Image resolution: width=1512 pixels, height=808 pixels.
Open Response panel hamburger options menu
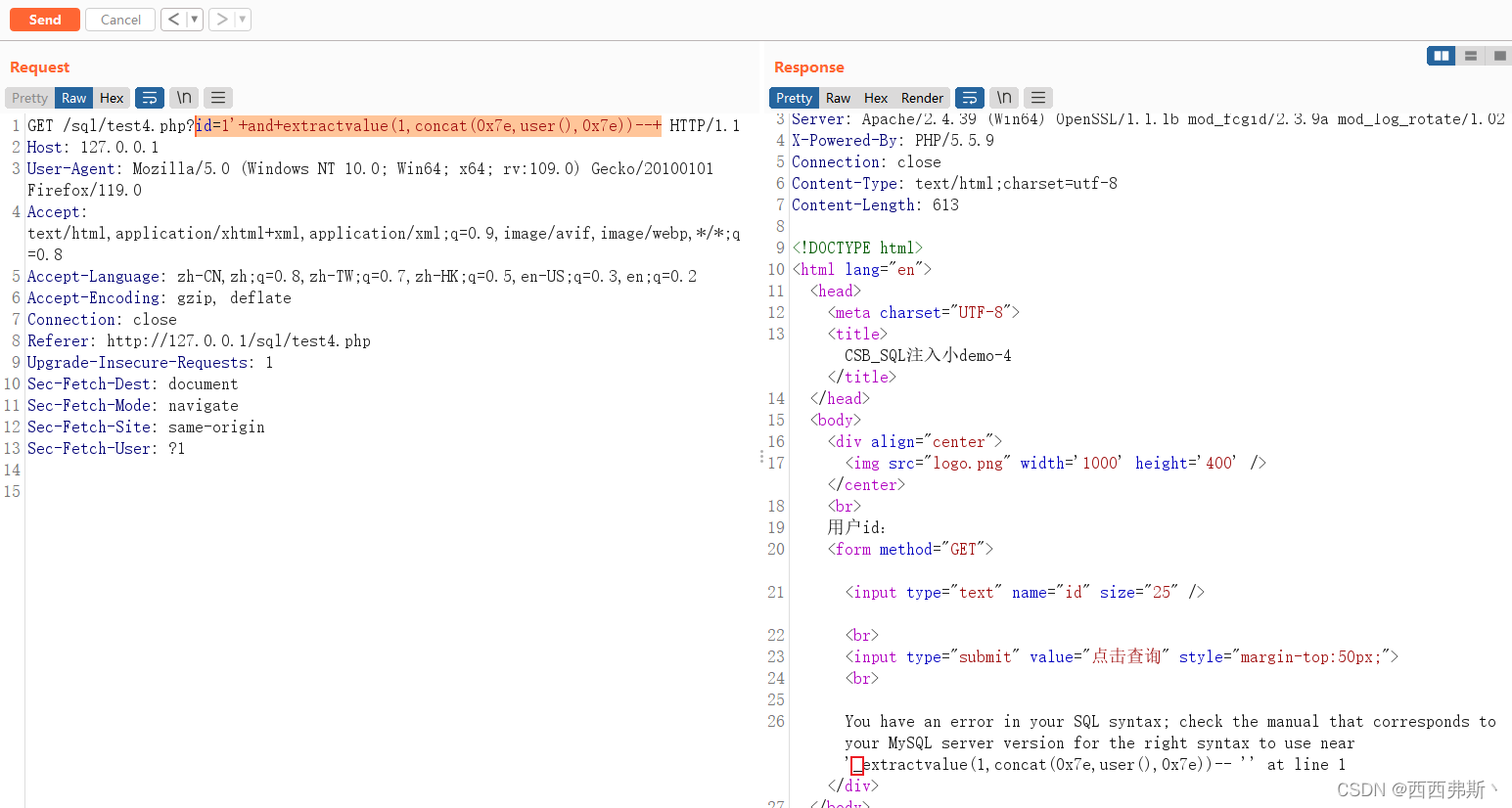pyautogui.click(x=1038, y=98)
